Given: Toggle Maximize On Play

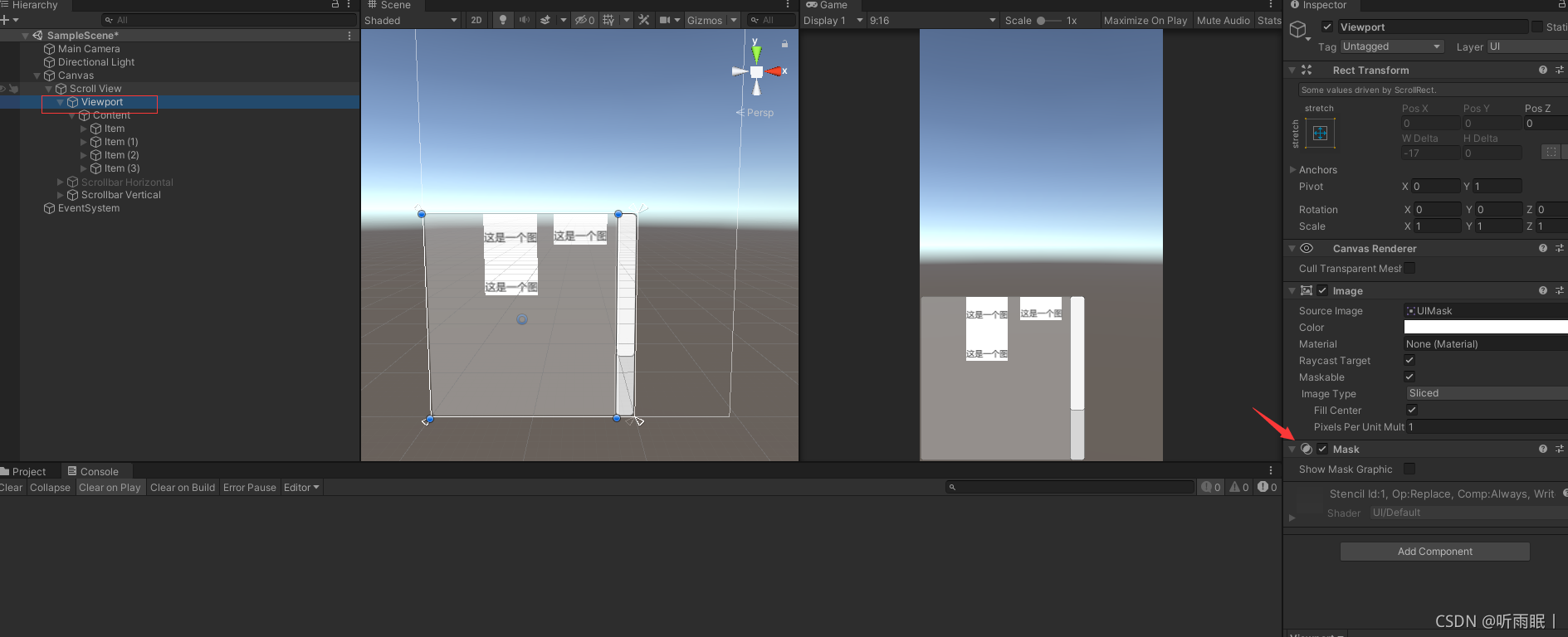Looking at the screenshot, I should click(x=1145, y=21).
